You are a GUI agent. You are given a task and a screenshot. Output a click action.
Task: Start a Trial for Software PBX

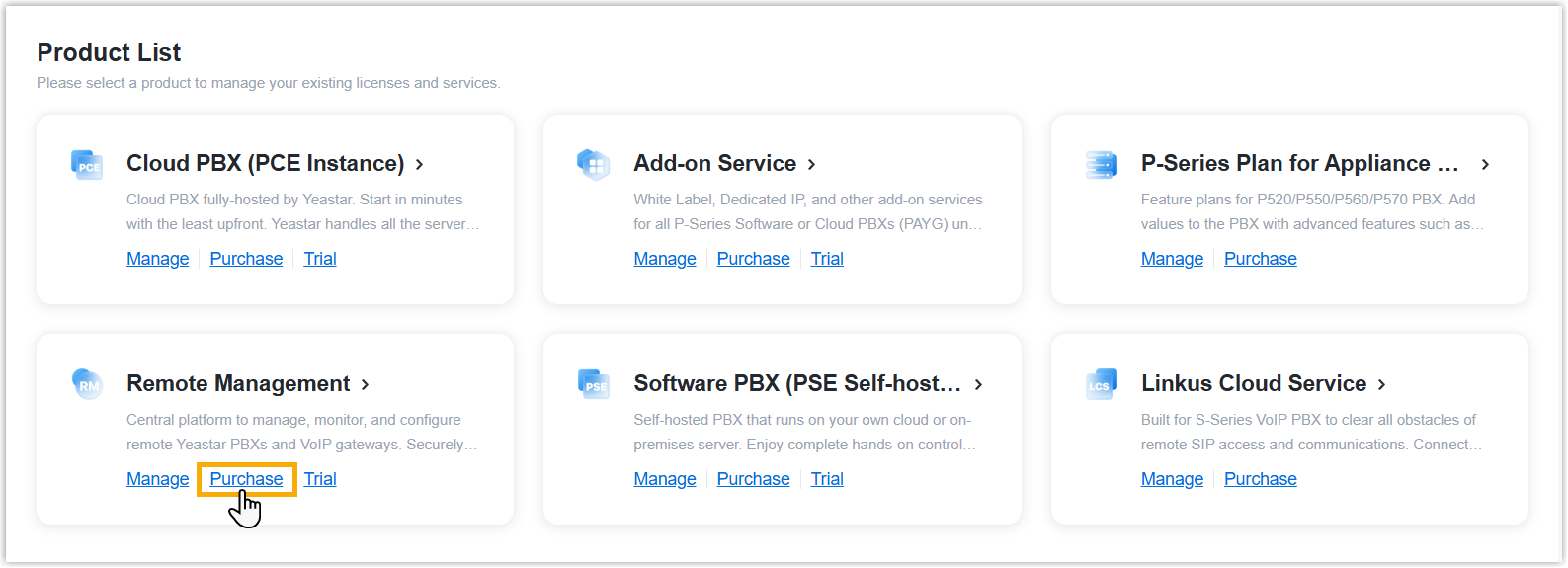(x=827, y=479)
